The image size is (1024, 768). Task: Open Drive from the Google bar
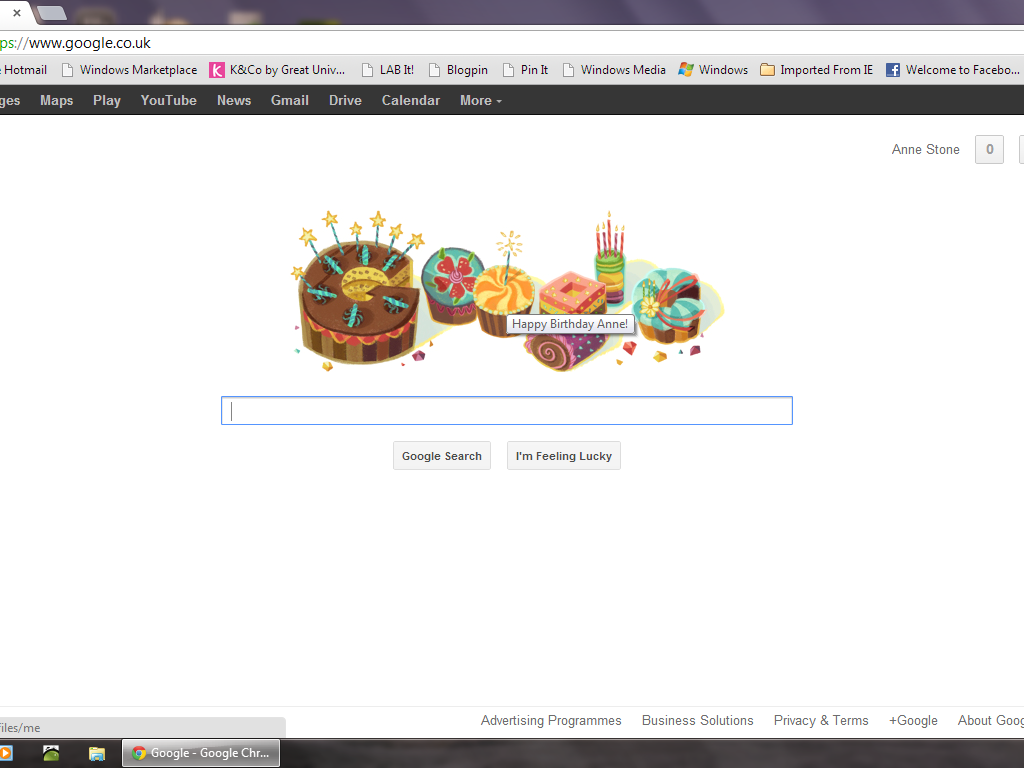pos(345,101)
